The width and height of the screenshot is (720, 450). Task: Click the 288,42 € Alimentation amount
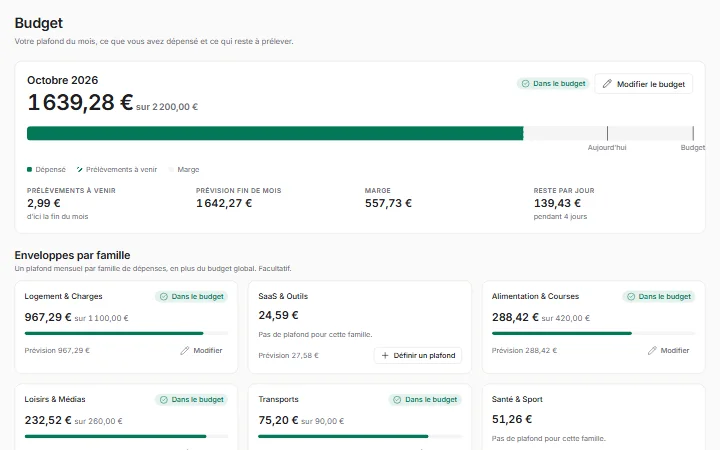coord(515,317)
